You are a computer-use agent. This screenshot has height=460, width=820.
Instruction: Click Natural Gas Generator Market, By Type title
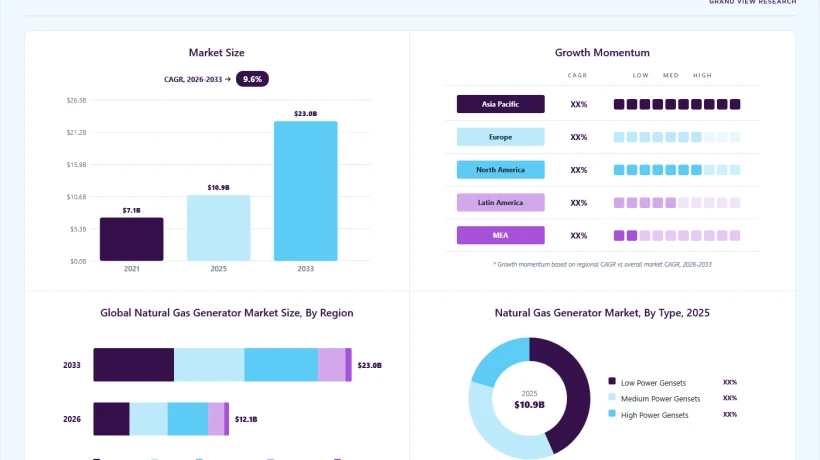pos(602,313)
